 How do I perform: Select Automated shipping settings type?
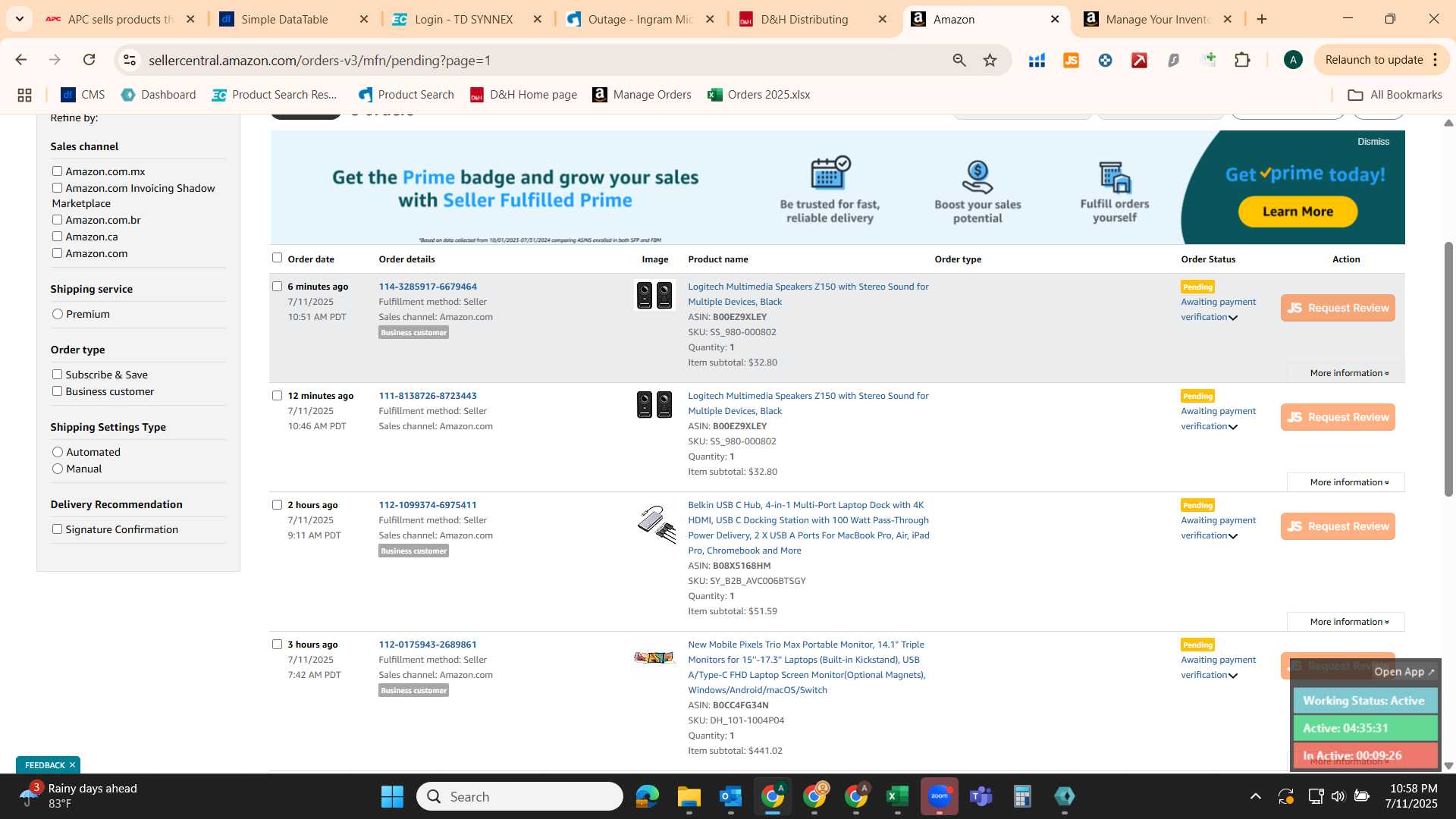pos(58,452)
